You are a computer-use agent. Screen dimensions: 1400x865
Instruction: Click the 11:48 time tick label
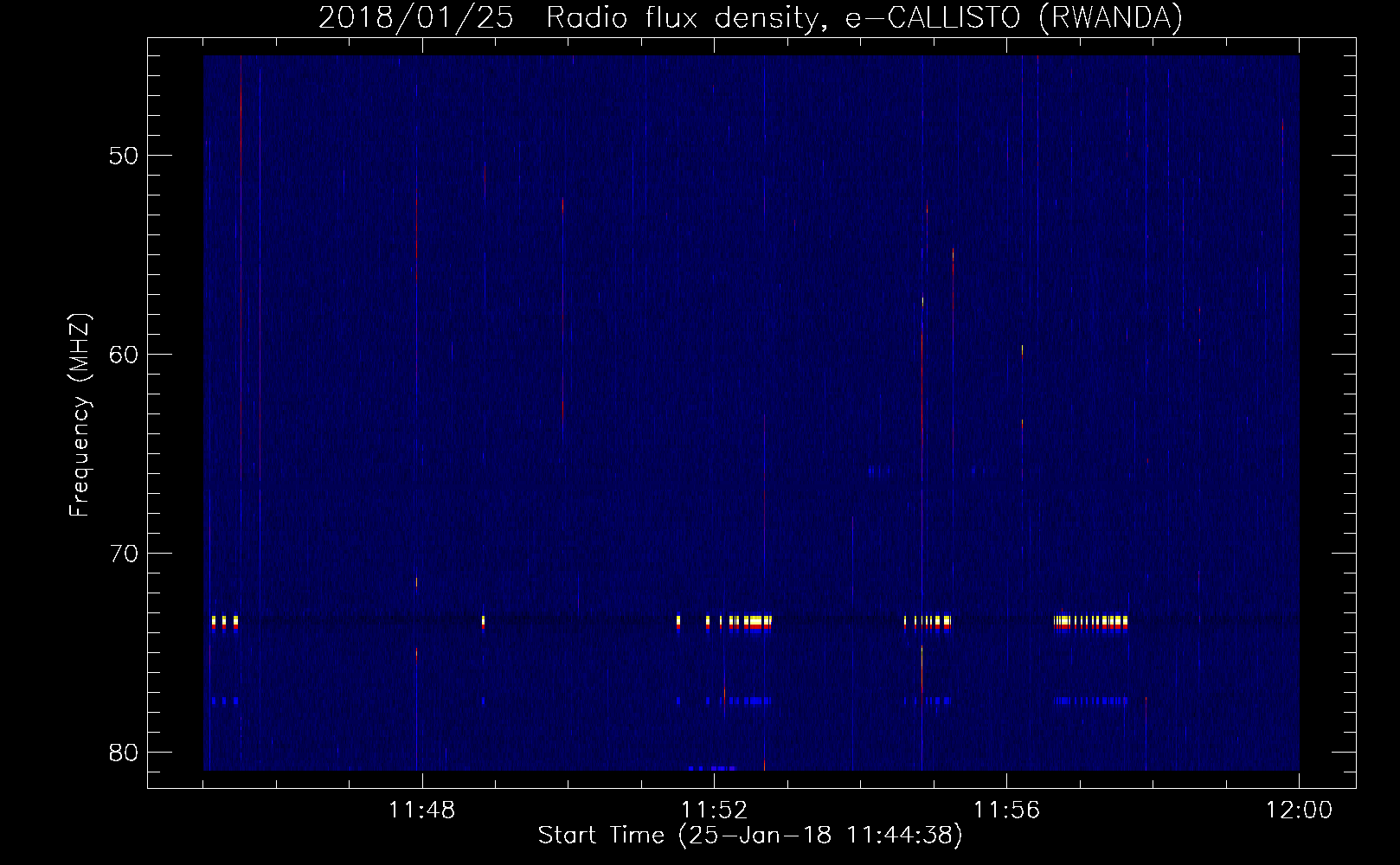[x=421, y=811]
